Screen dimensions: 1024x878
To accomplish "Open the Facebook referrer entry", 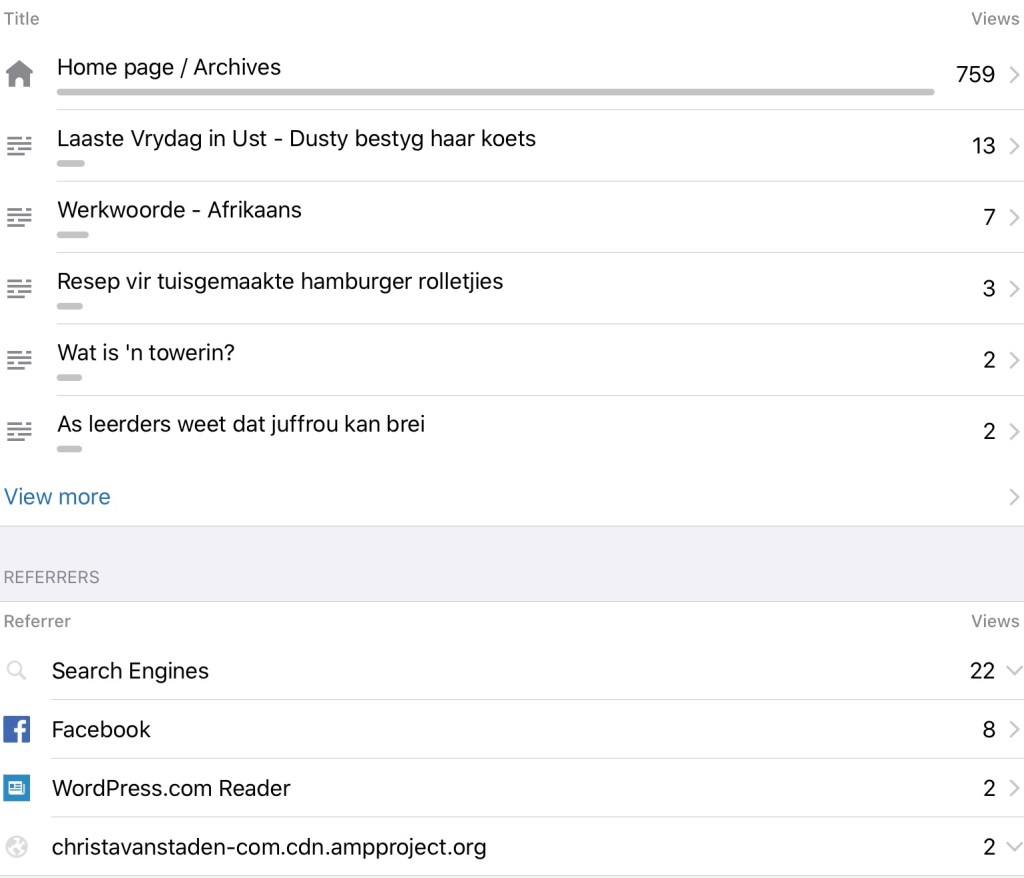I will tap(101, 729).
